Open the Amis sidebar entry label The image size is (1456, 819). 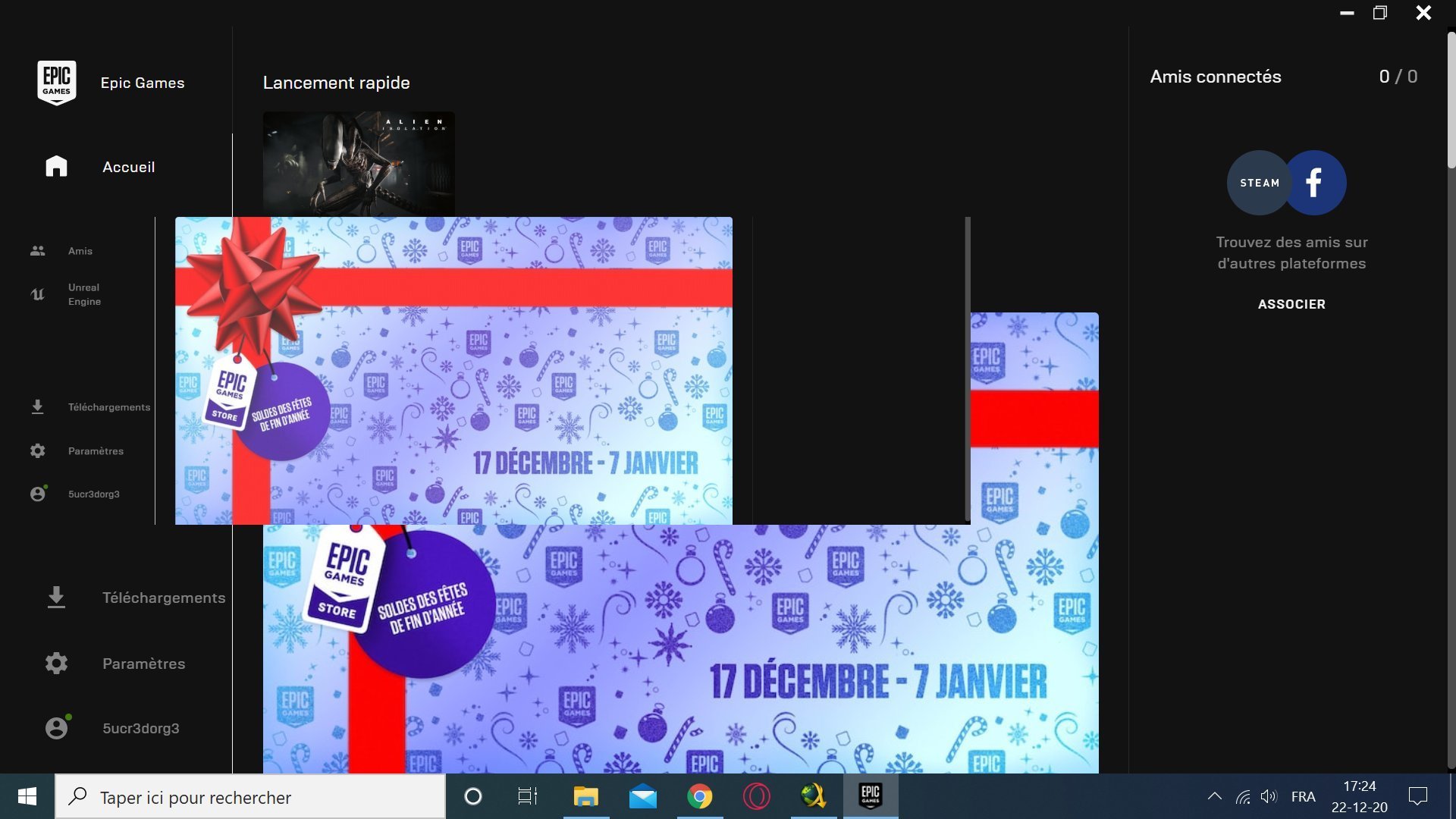tap(80, 251)
